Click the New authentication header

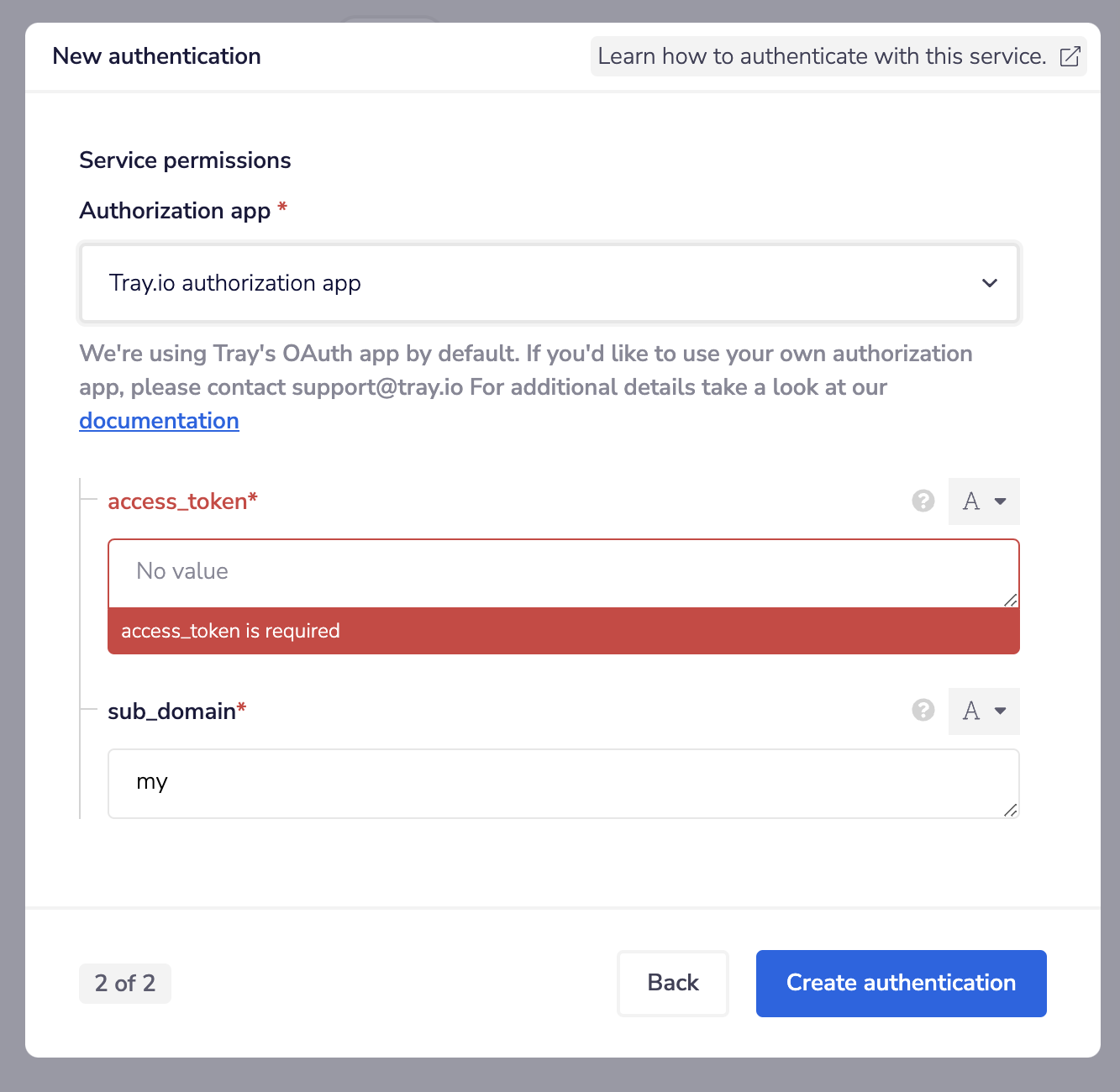click(156, 55)
